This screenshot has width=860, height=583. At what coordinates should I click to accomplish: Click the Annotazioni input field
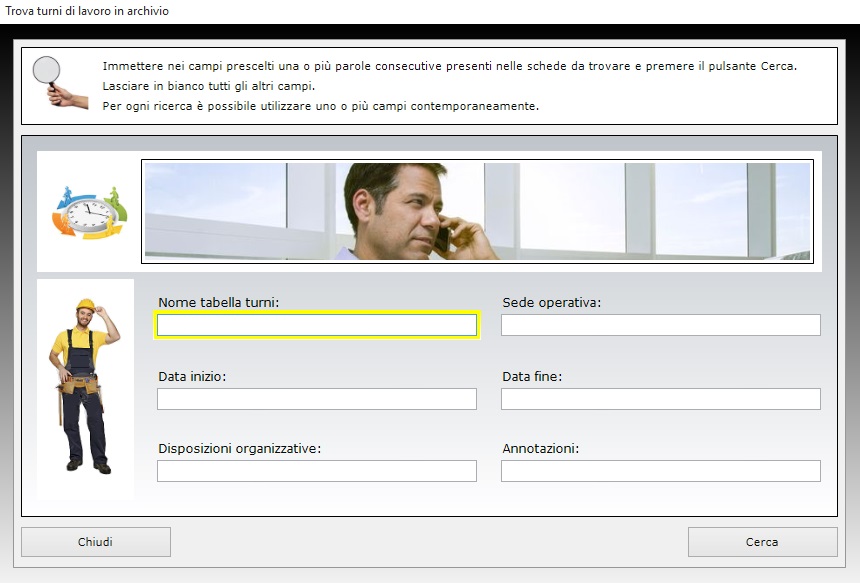pyautogui.click(x=660, y=471)
